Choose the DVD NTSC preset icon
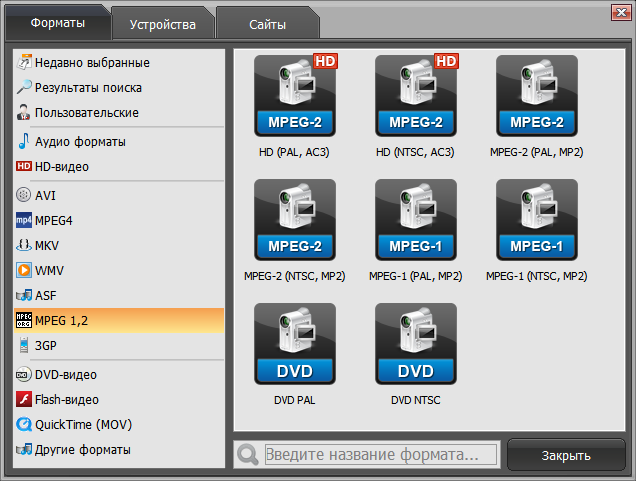This screenshot has width=636, height=481. click(416, 344)
